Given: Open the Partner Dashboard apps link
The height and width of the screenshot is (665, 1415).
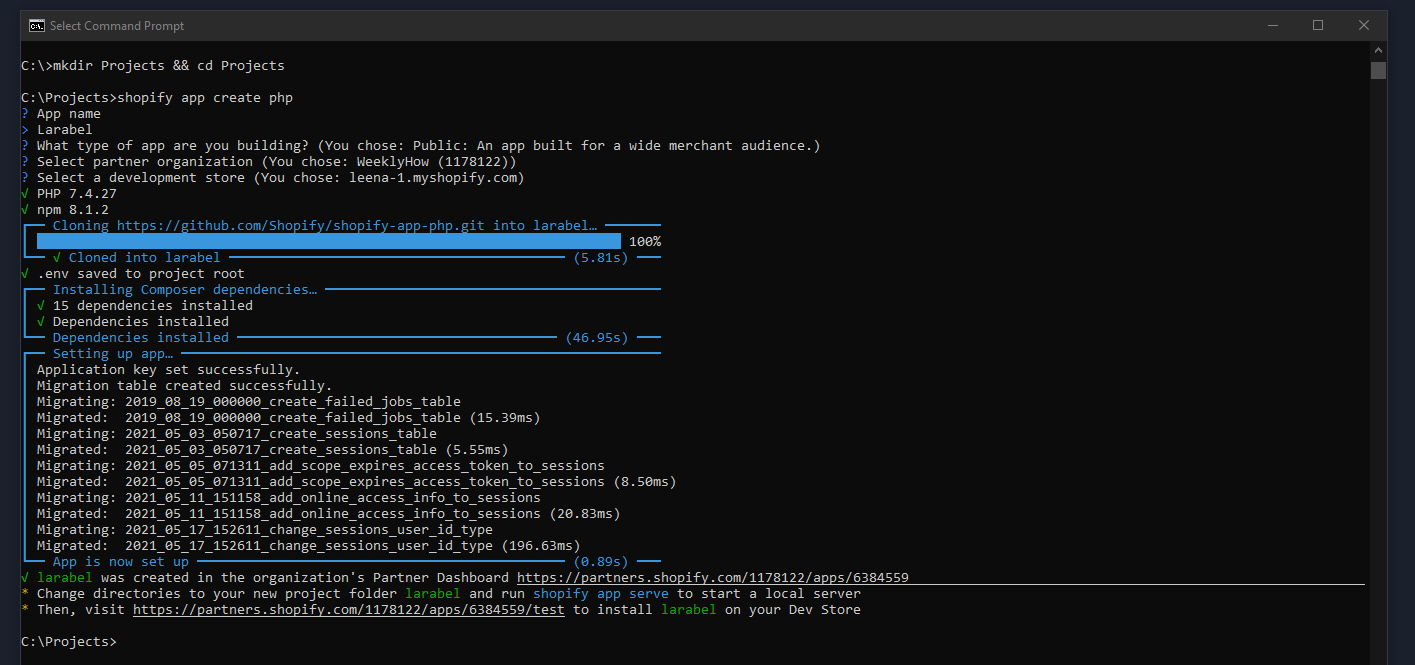Looking at the screenshot, I should pyautogui.click(x=712, y=577).
